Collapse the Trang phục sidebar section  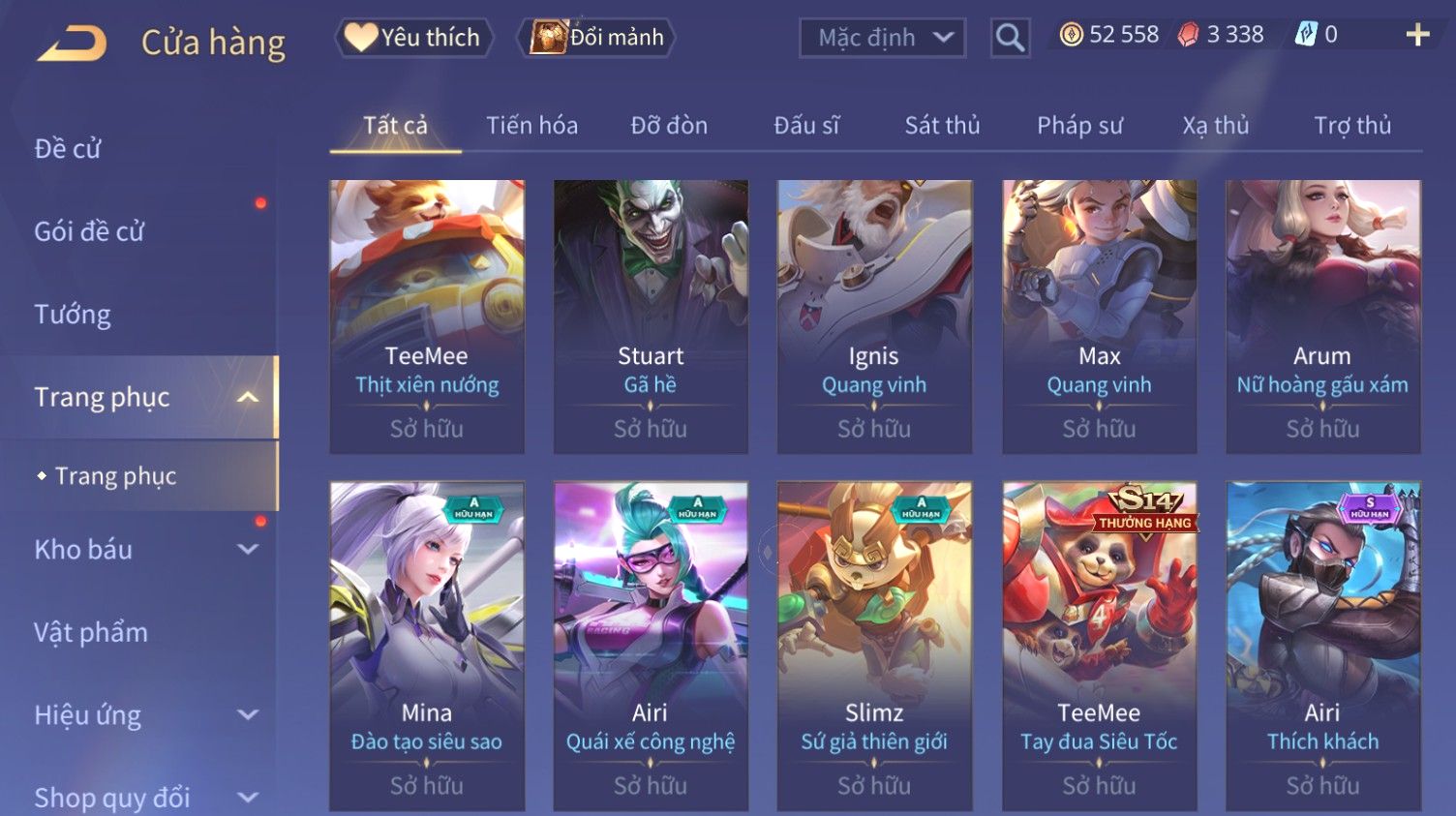pos(248,397)
